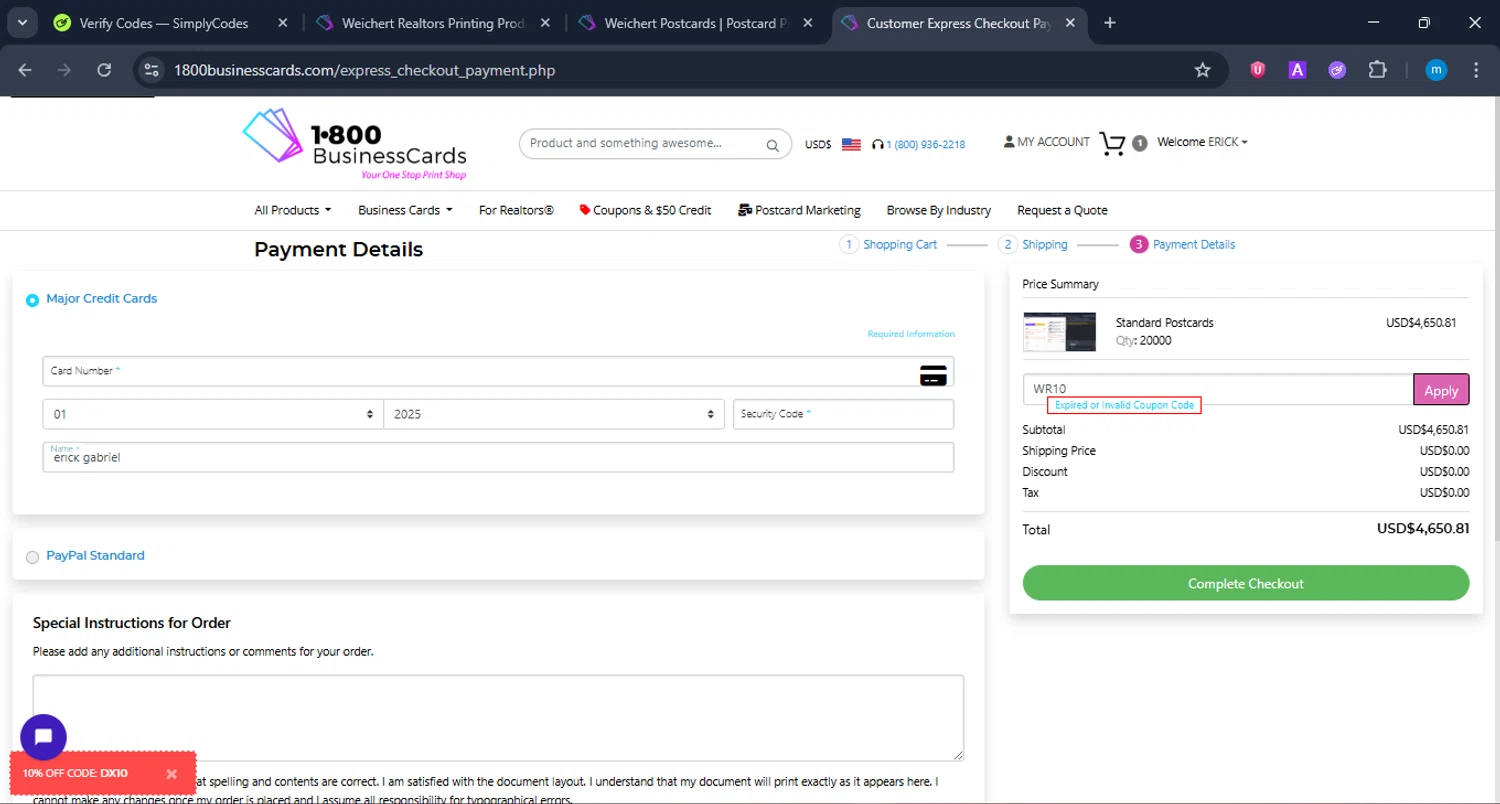Open the tab search dropdown arrow
The image size is (1500, 804).
21,23
